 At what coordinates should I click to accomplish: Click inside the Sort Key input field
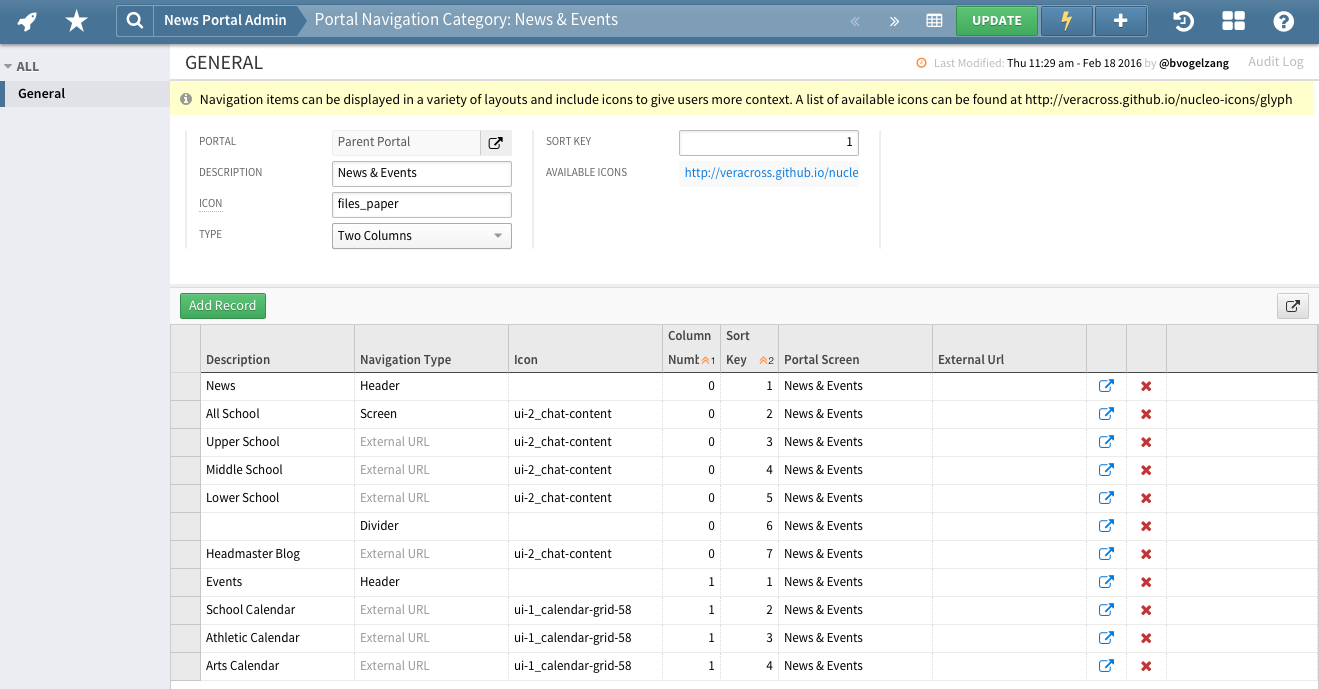coord(768,142)
